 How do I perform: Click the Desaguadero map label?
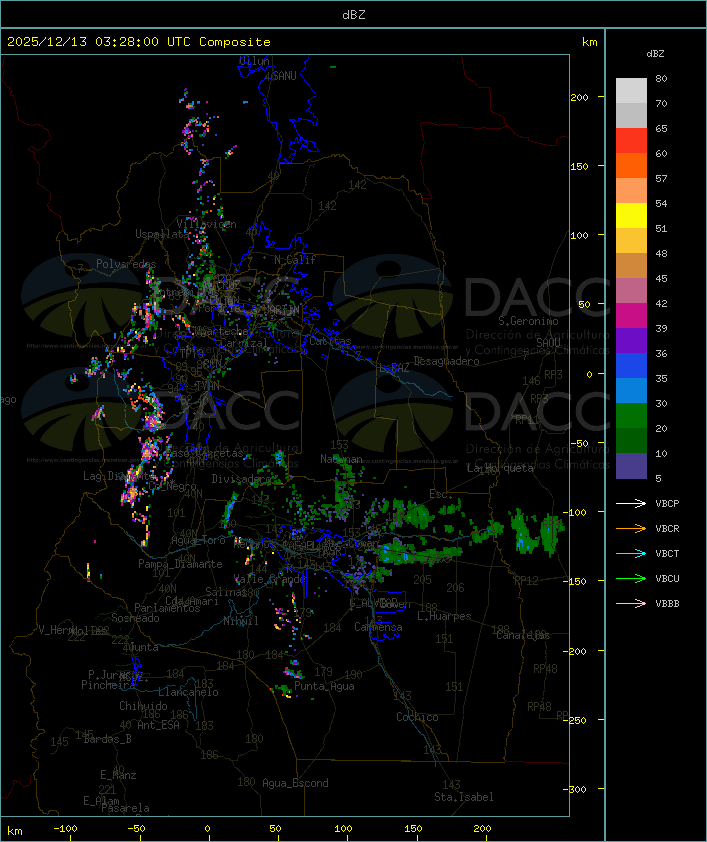point(447,361)
